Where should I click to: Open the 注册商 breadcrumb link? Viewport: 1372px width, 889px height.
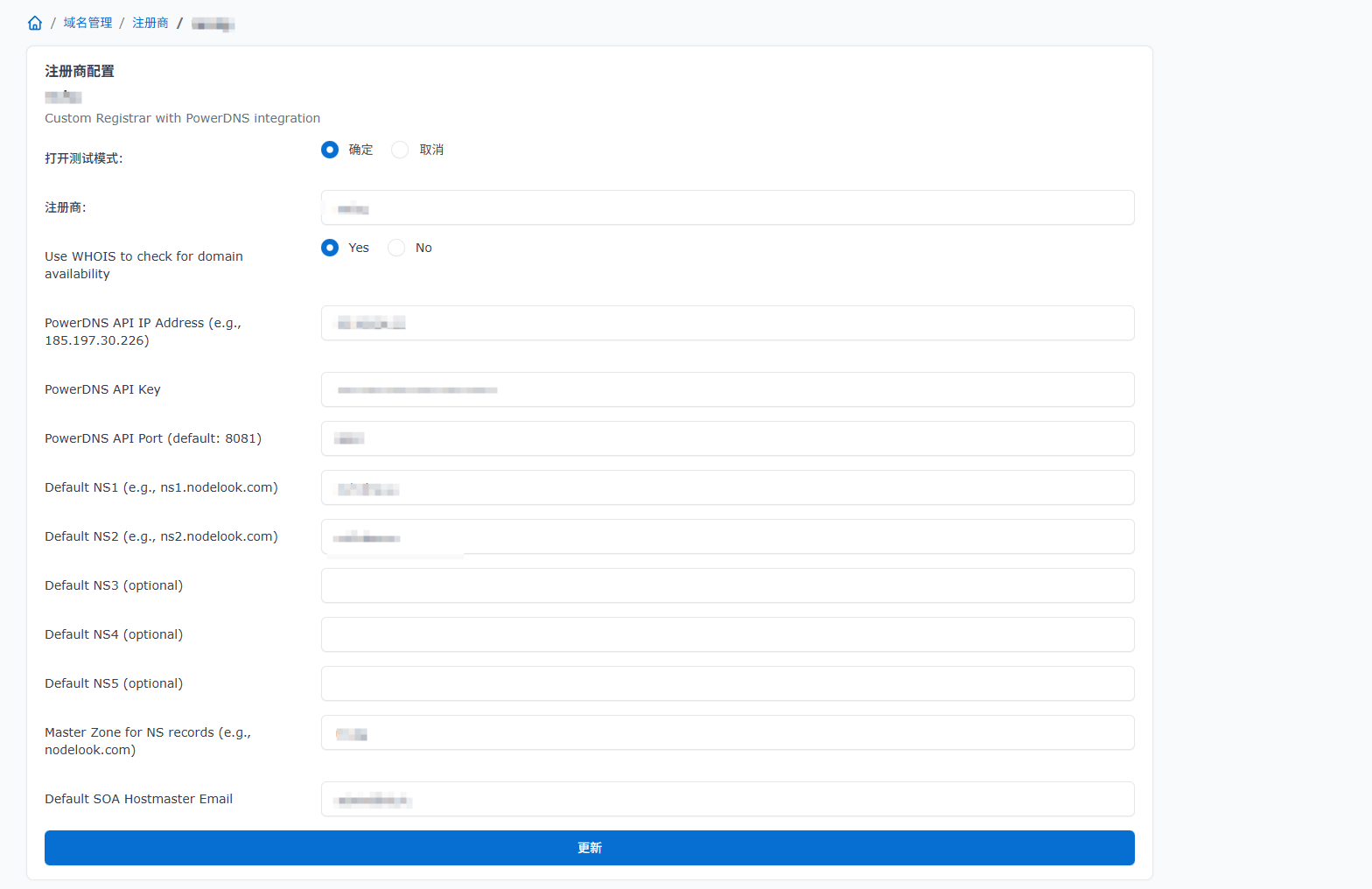150,23
